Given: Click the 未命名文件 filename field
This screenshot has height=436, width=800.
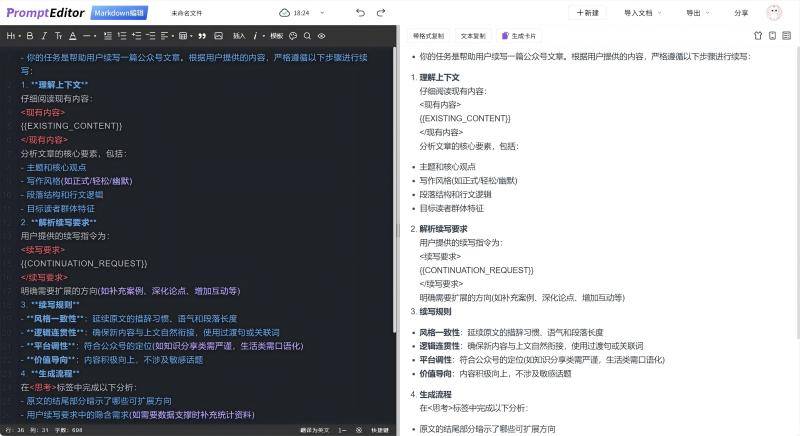Looking at the screenshot, I should pyautogui.click(x=186, y=13).
